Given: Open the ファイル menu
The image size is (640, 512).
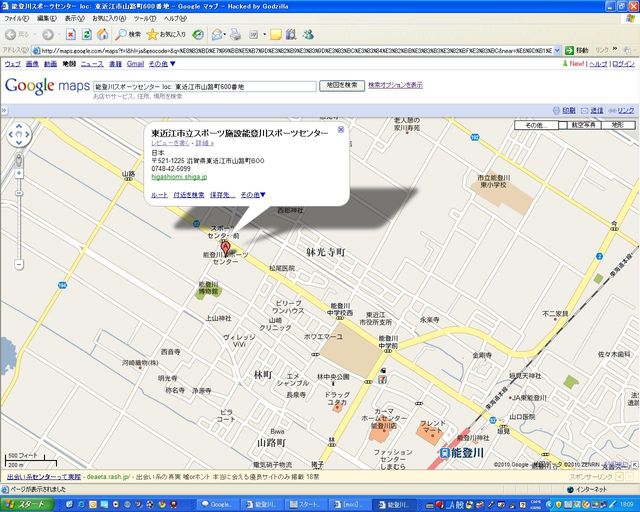Looking at the screenshot, I should click(17, 18).
